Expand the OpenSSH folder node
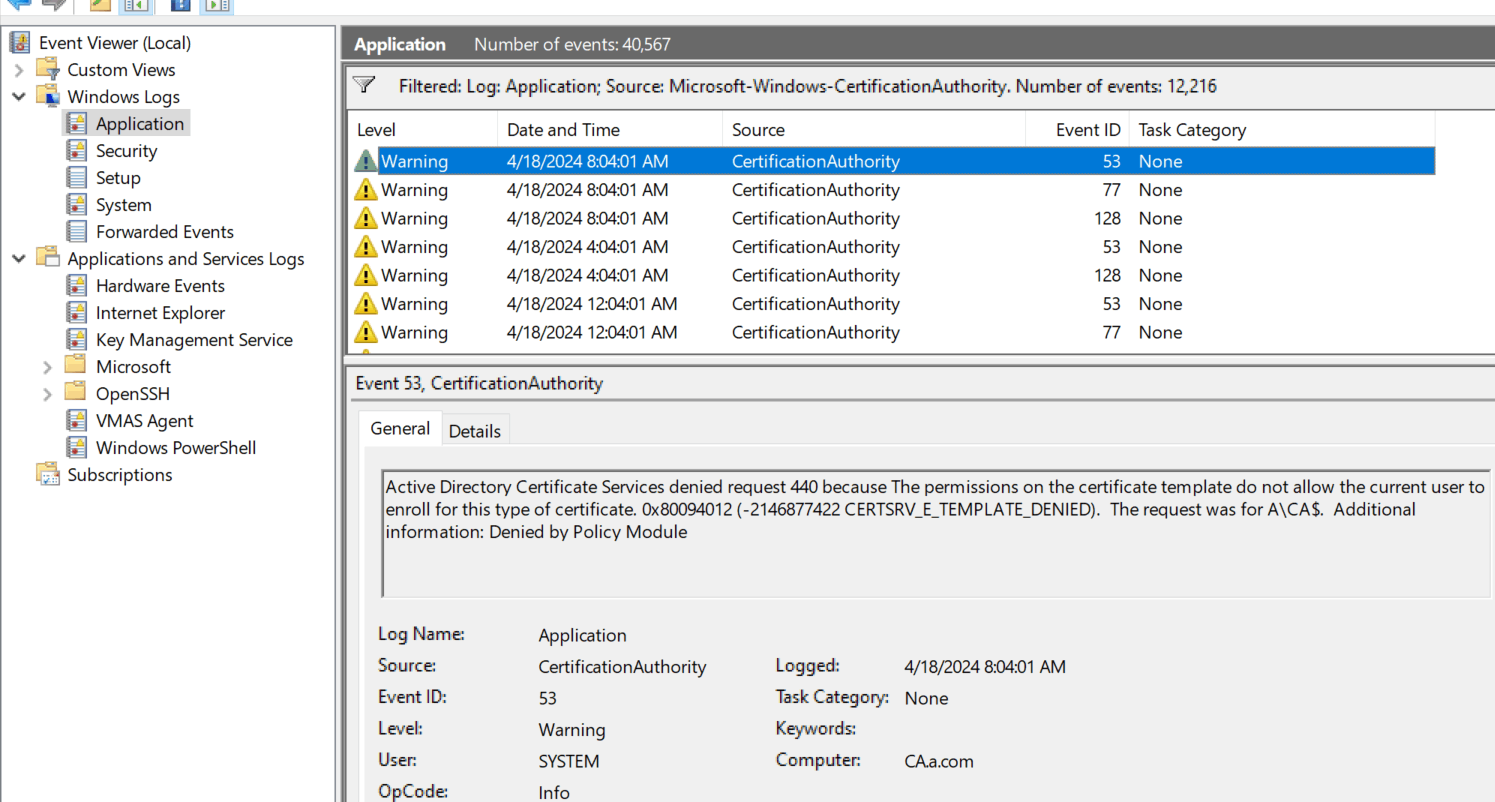The width and height of the screenshot is (1495, 802). pyautogui.click(x=47, y=394)
